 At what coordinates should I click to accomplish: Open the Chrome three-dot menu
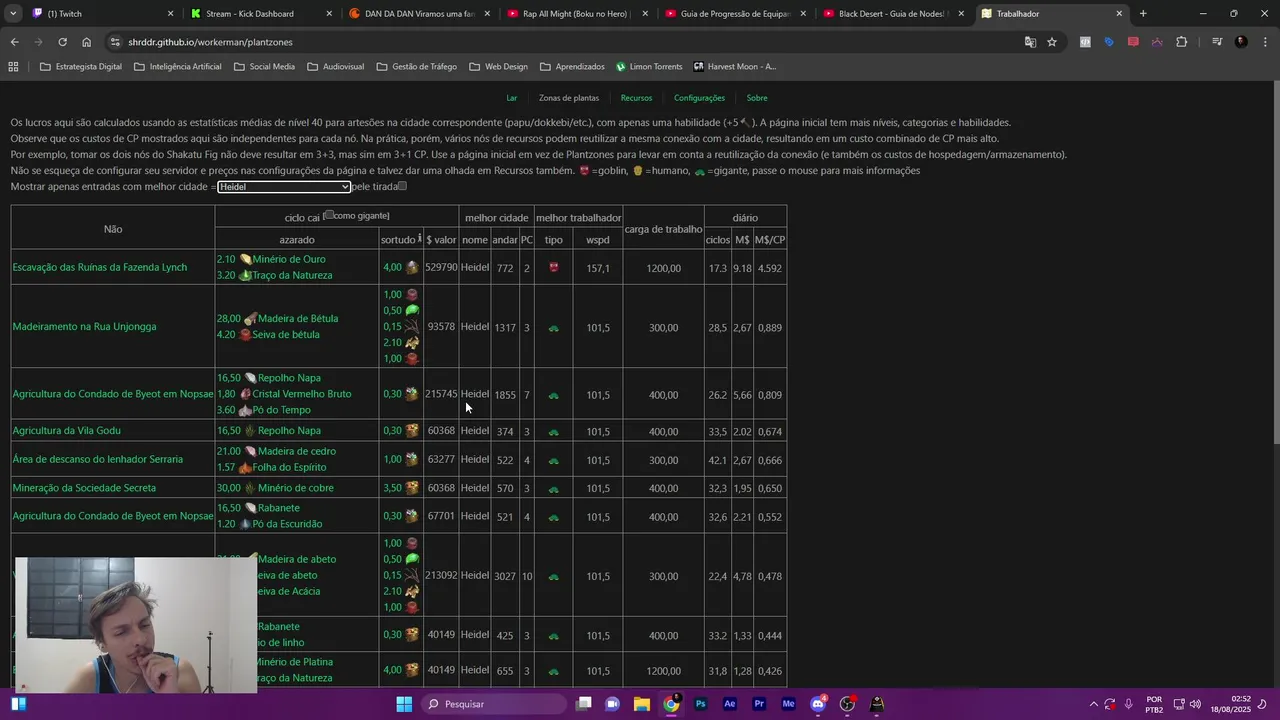(x=1264, y=42)
